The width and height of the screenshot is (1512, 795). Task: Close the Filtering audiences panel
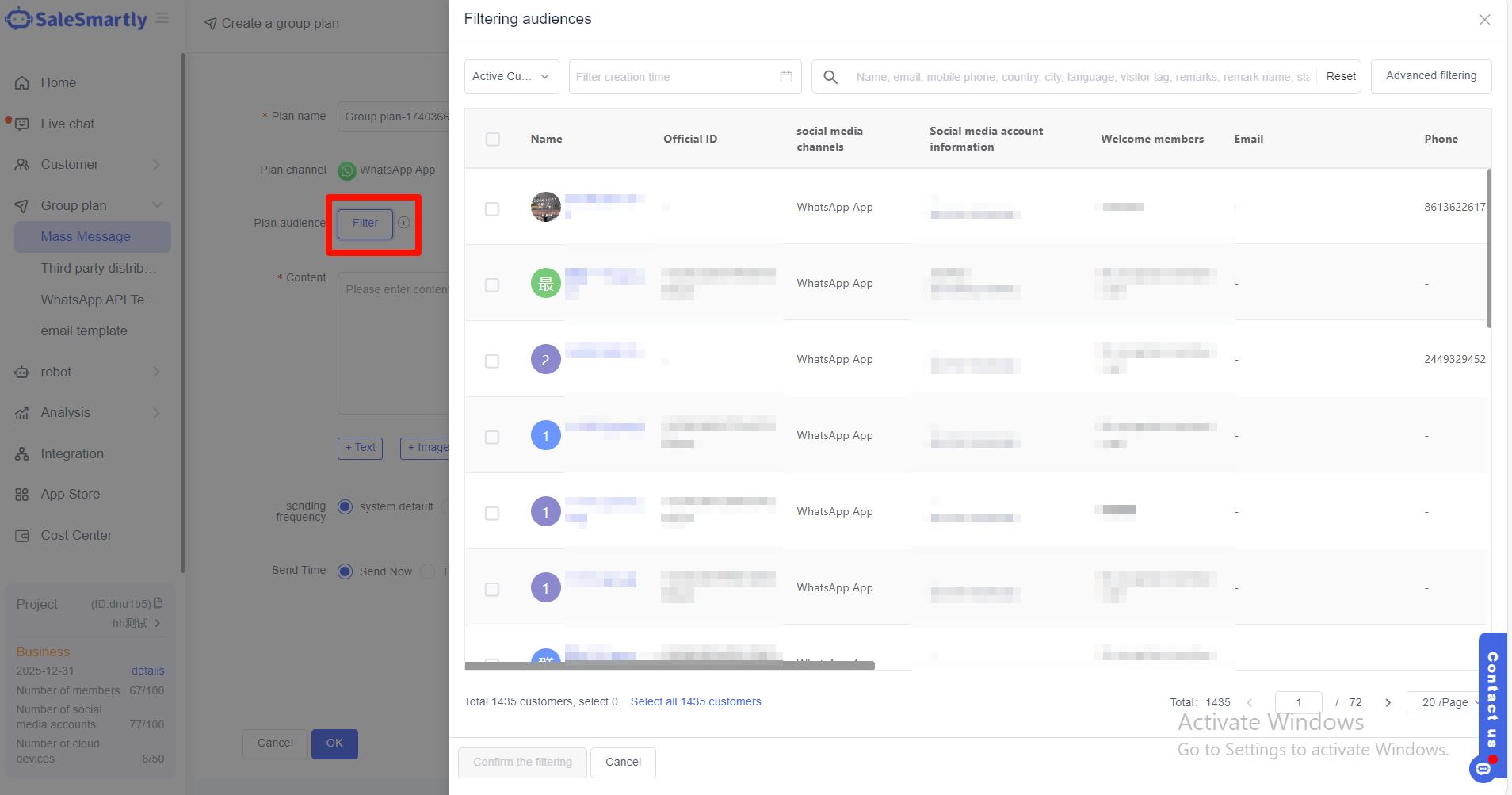(x=1484, y=20)
